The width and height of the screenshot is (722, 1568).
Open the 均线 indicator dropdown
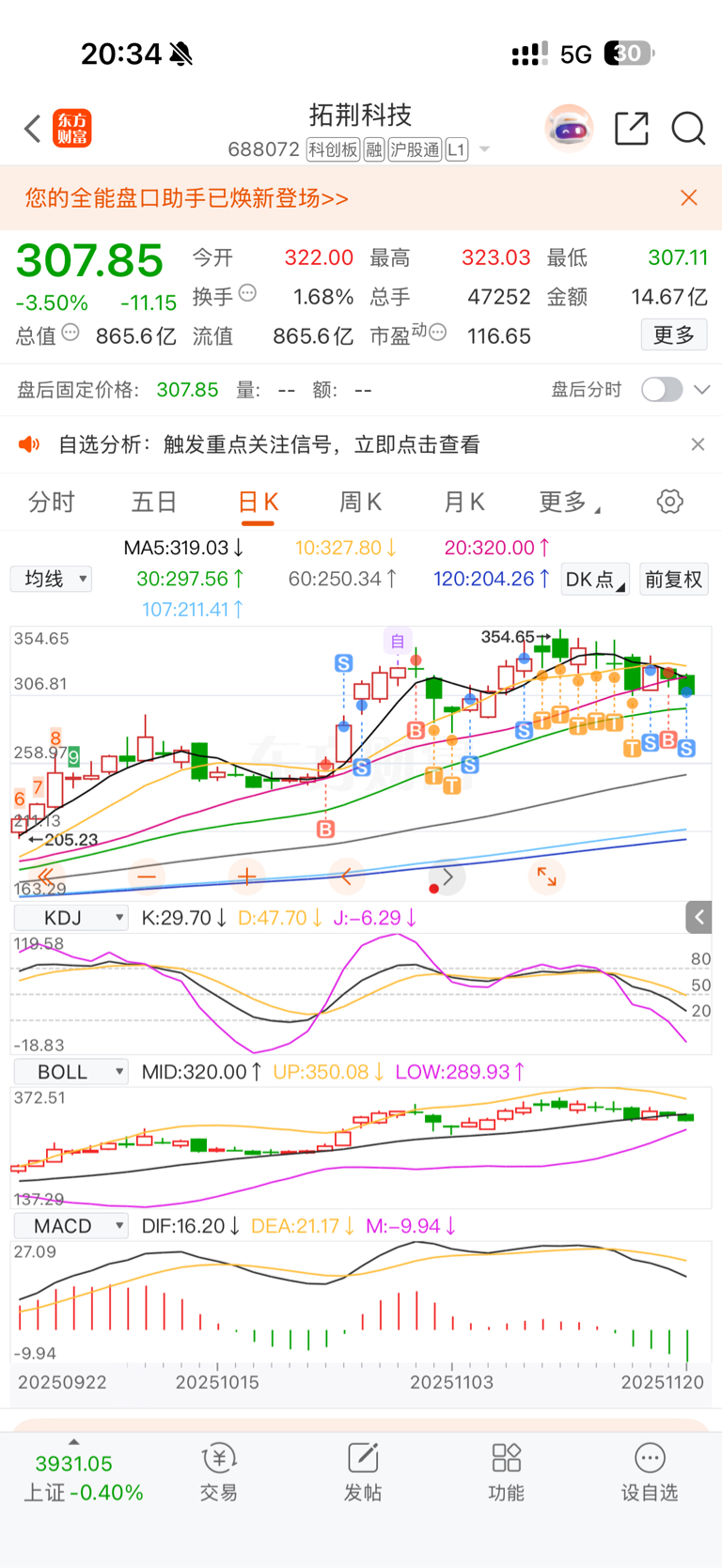coord(52,579)
